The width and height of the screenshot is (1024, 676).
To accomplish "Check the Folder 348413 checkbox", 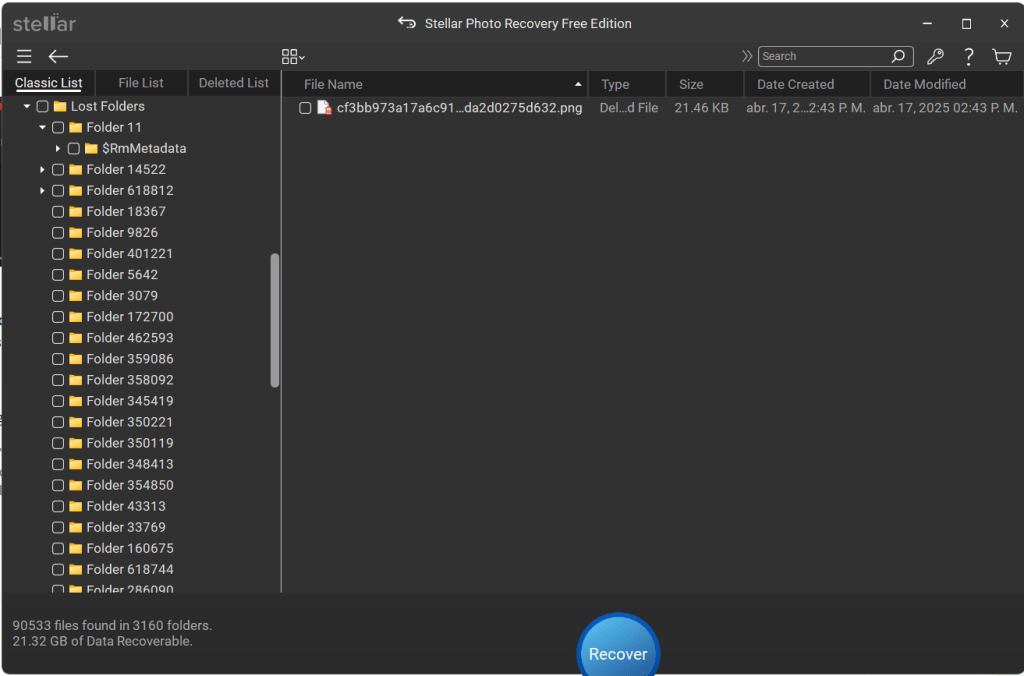I will (x=58, y=464).
